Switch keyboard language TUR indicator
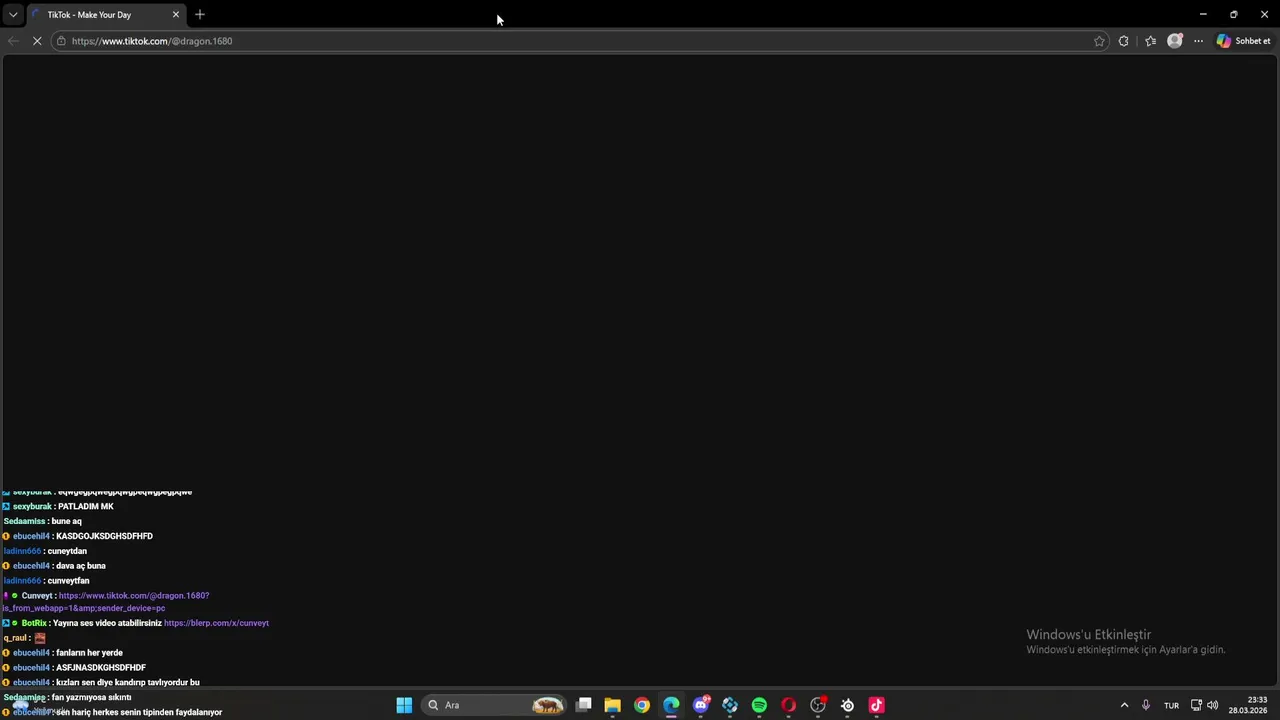1280x720 pixels. 1171,705
